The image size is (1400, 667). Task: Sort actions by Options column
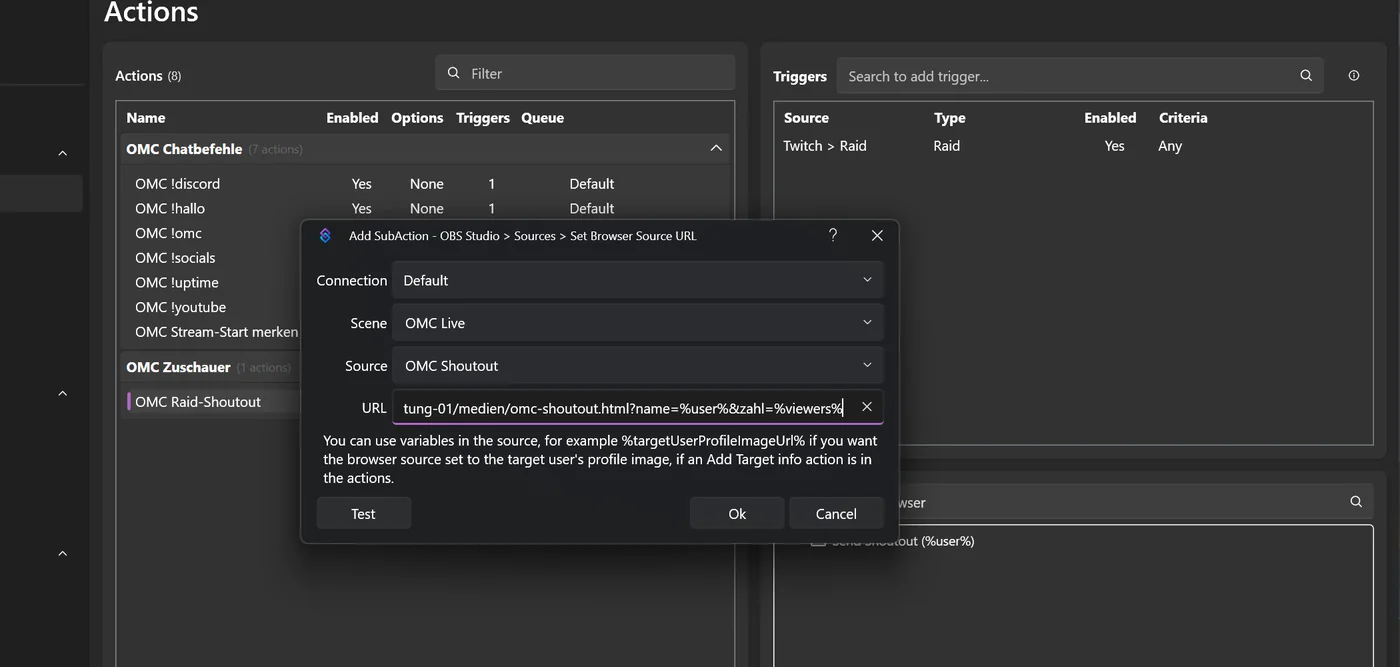click(417, 118)
